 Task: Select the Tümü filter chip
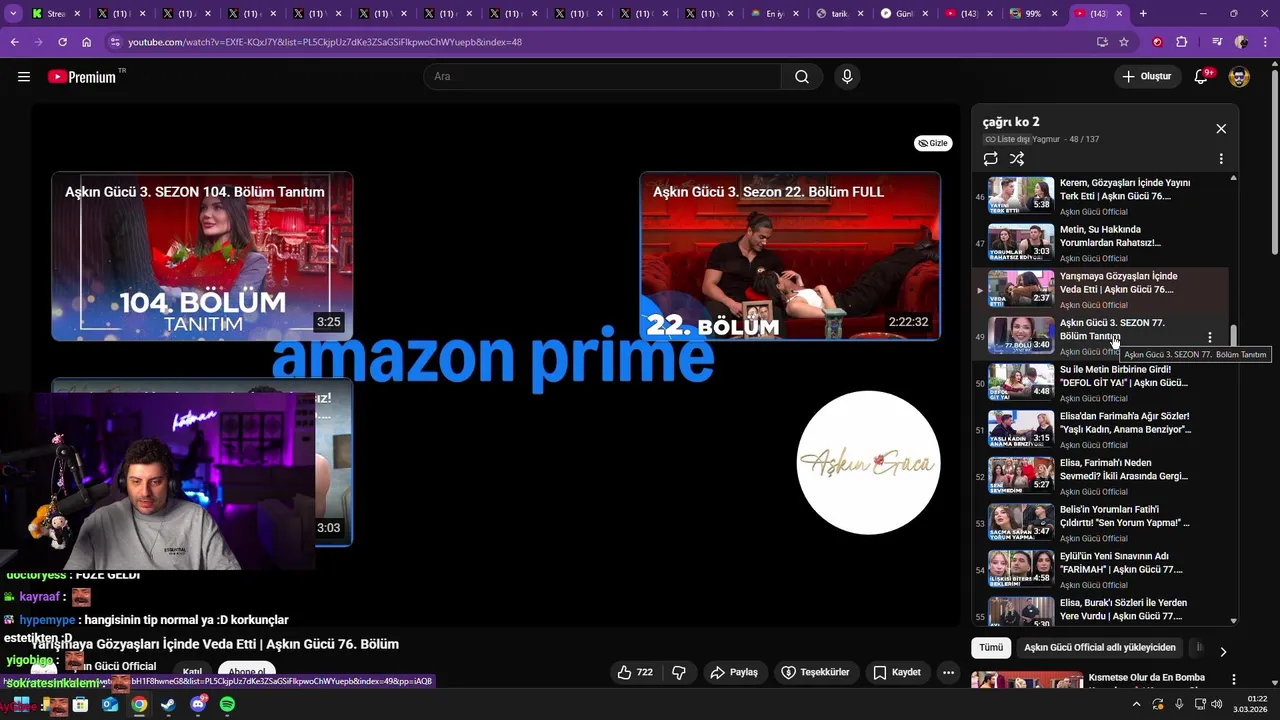(991, 648)
